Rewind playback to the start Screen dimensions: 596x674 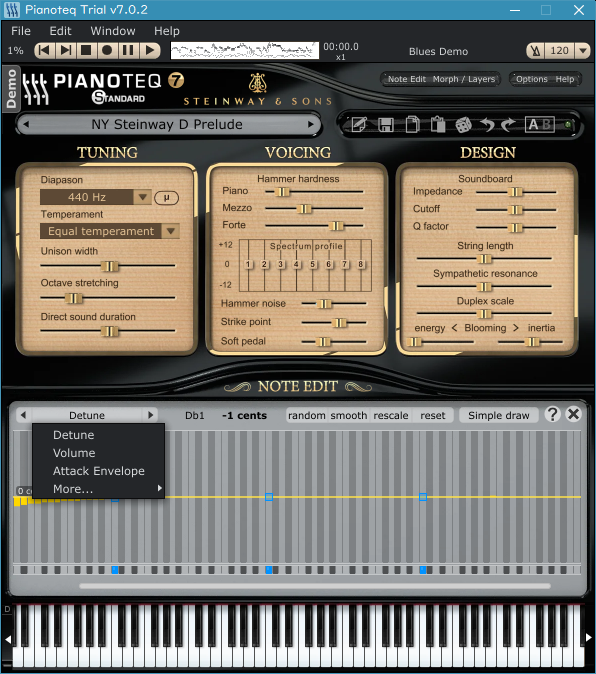tap(44, 51)
